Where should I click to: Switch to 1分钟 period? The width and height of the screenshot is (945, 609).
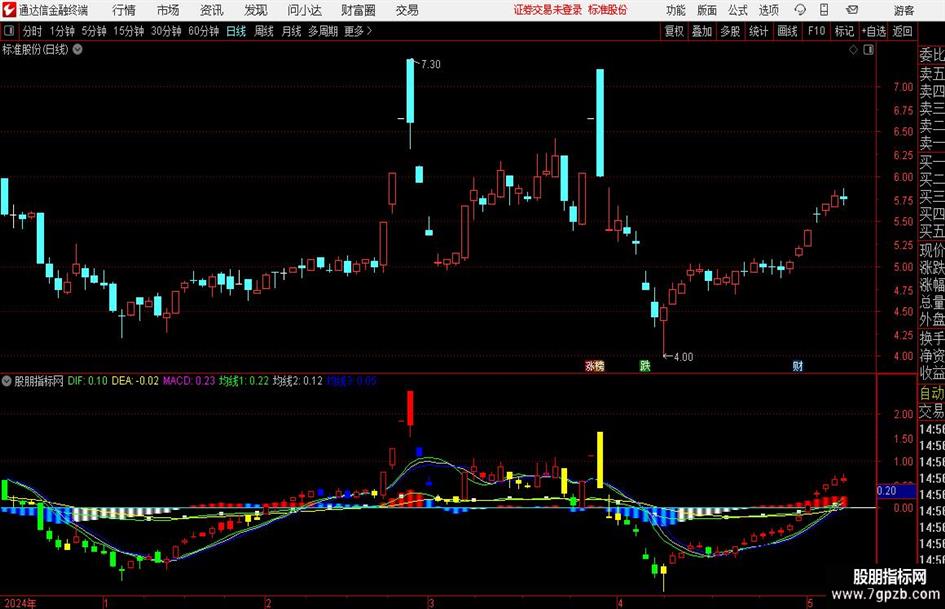pos(61,31)
